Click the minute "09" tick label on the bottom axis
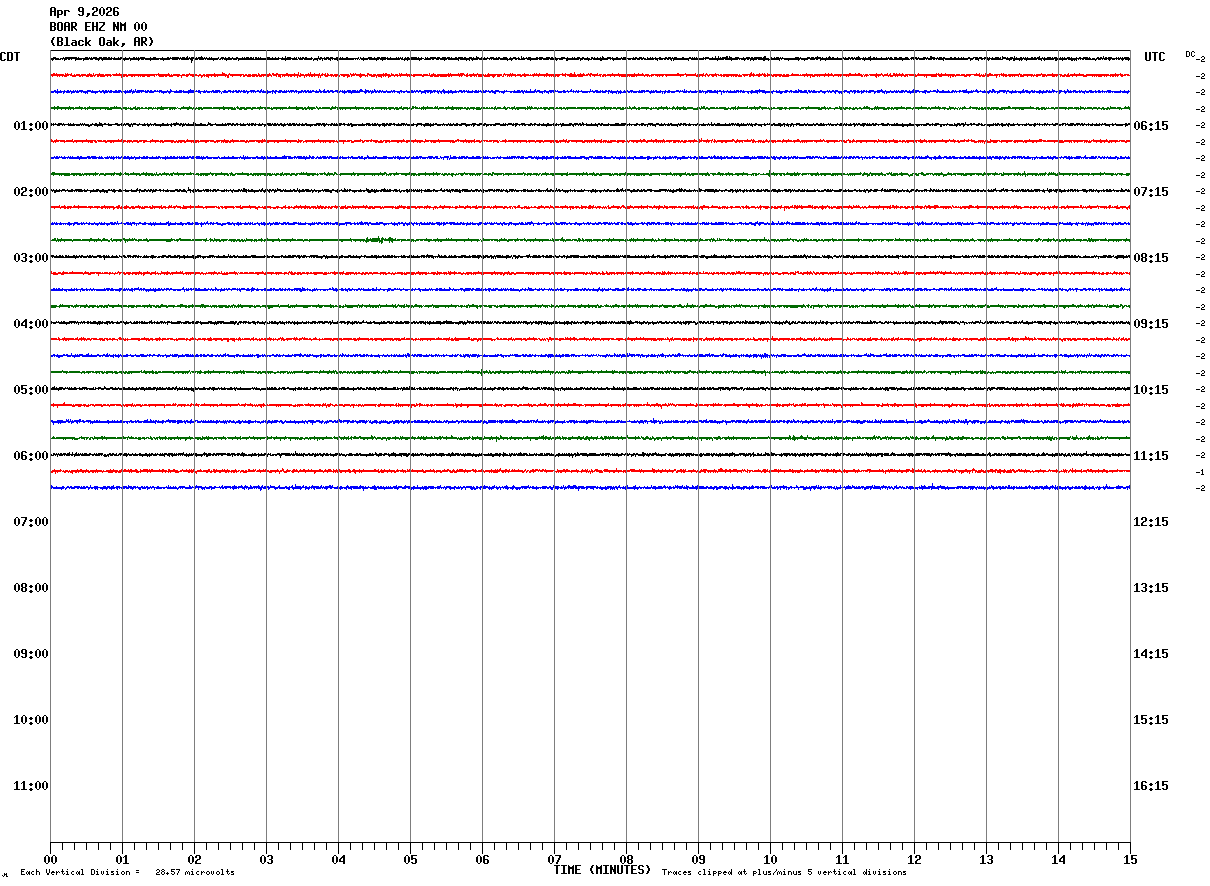Viewport: 1210px width, 886px height. tap(698, 860)
